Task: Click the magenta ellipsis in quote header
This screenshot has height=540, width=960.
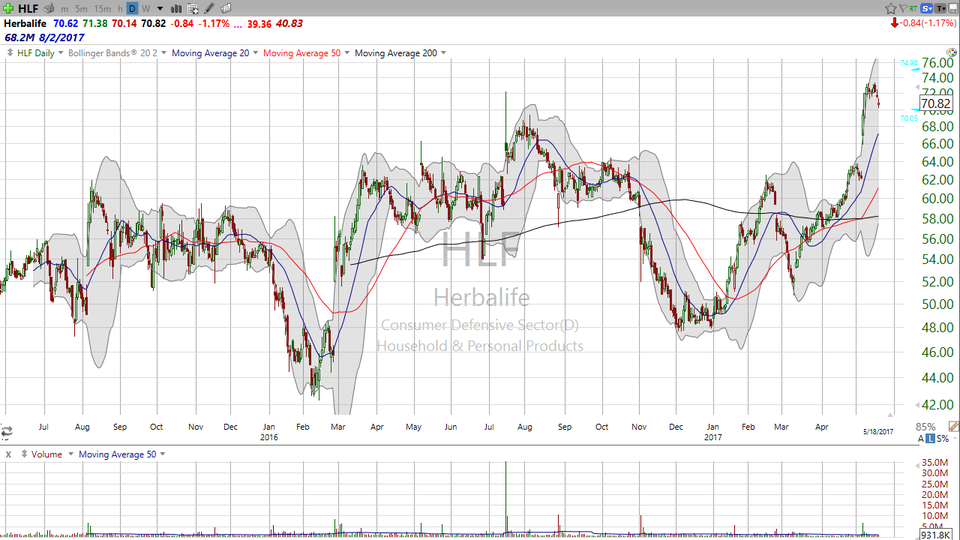Action: click(x=238, y=26)
